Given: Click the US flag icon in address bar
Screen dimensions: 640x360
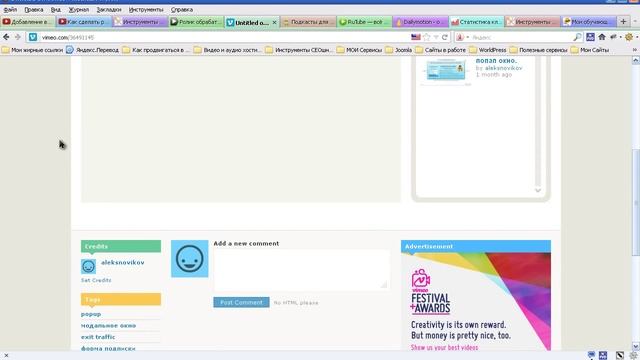Looking at the screenshot, I should pos(416,37).
